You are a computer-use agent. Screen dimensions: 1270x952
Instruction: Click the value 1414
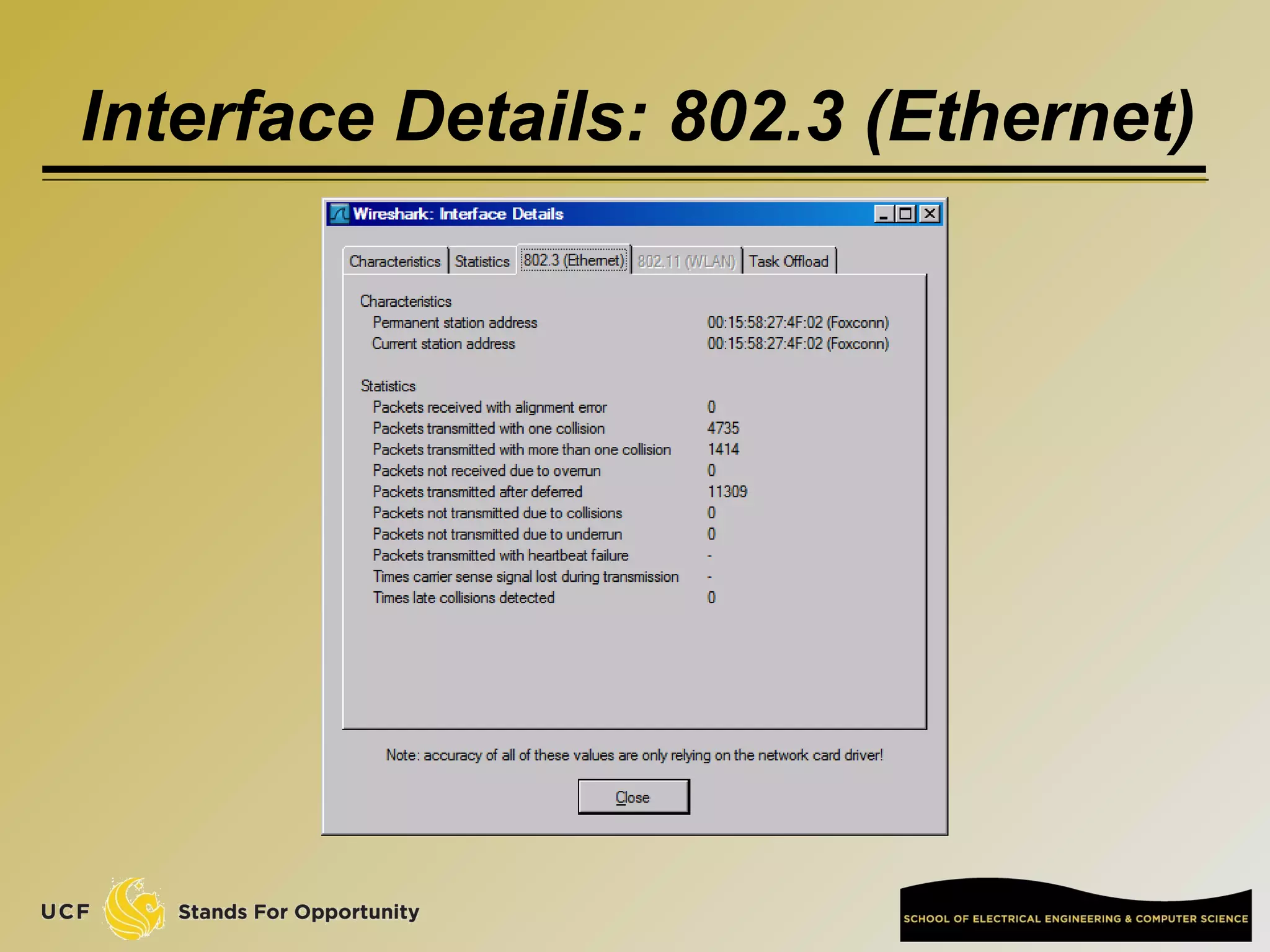(723, 449)
